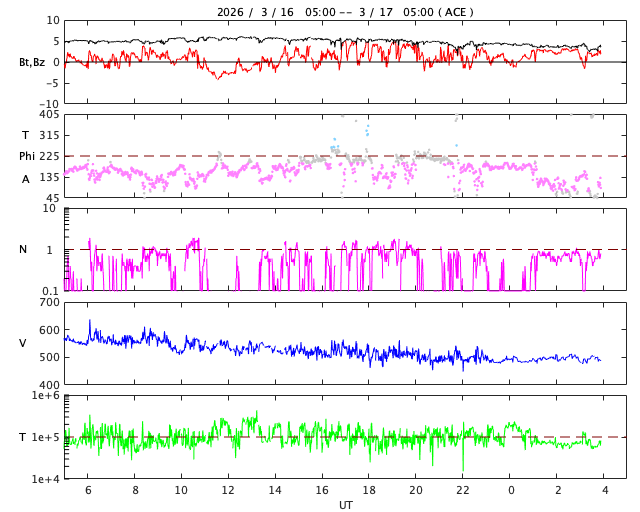Click the "1e+6" temperature tick label

click(x=45, y=396)
